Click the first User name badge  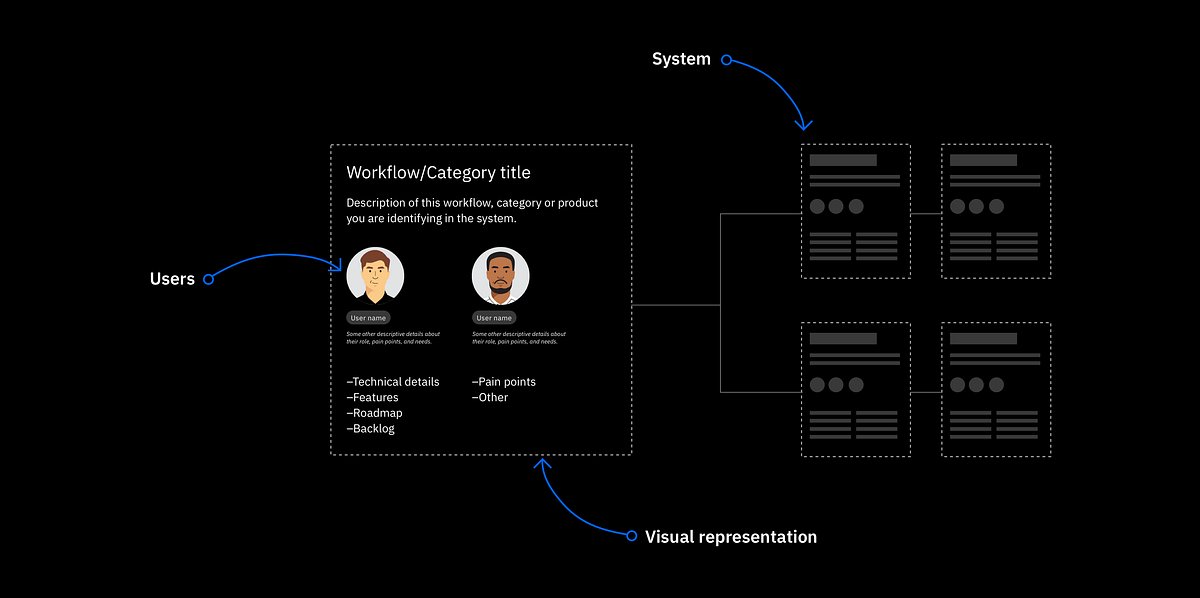coord(369,317)
